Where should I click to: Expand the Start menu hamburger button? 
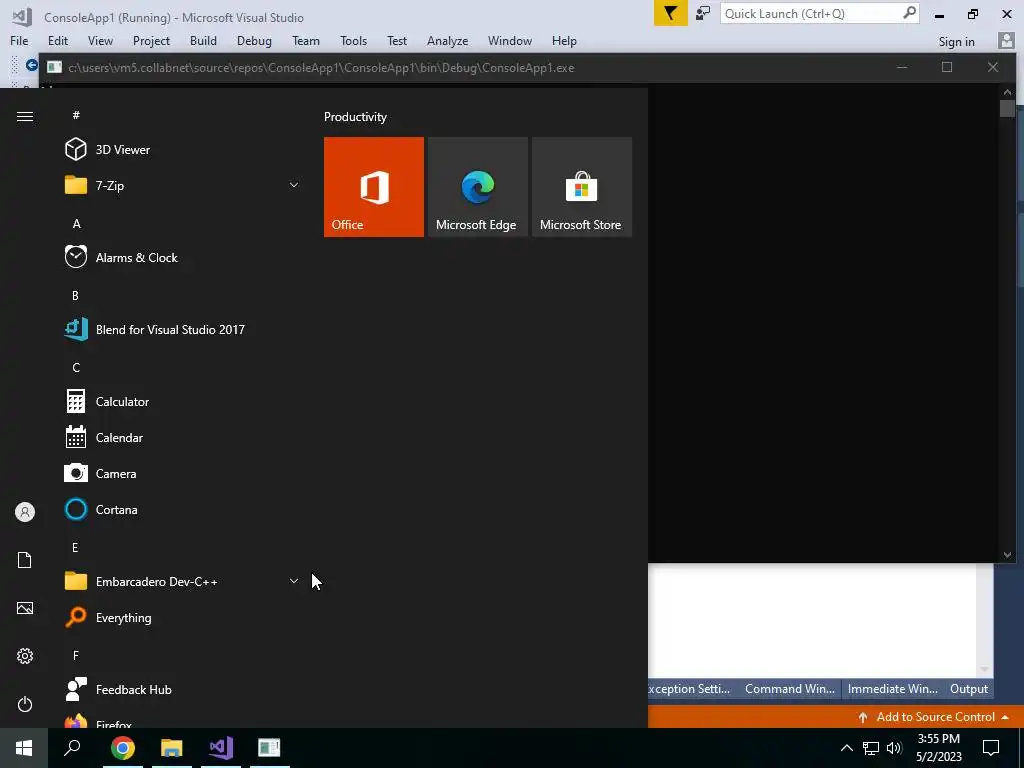pyautogui.click(x=25, y=116)
